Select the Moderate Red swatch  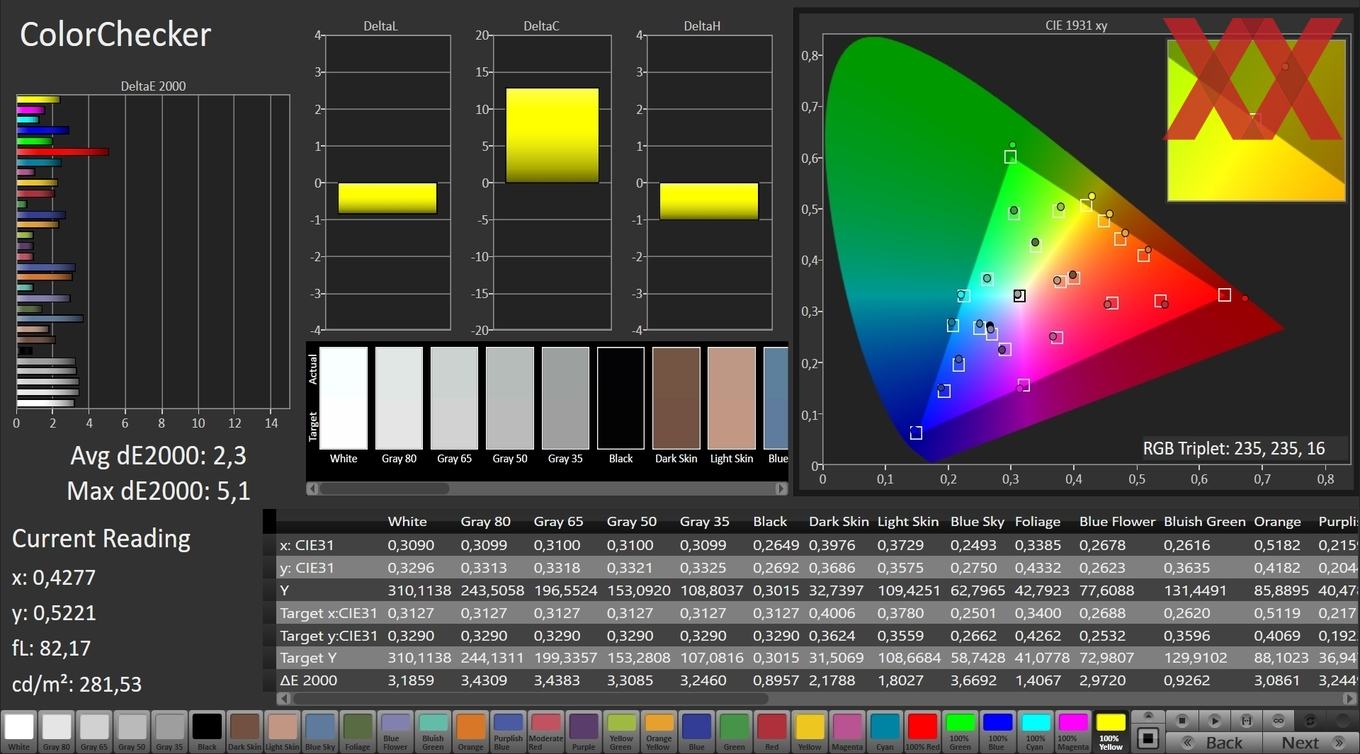click(546, 731)
